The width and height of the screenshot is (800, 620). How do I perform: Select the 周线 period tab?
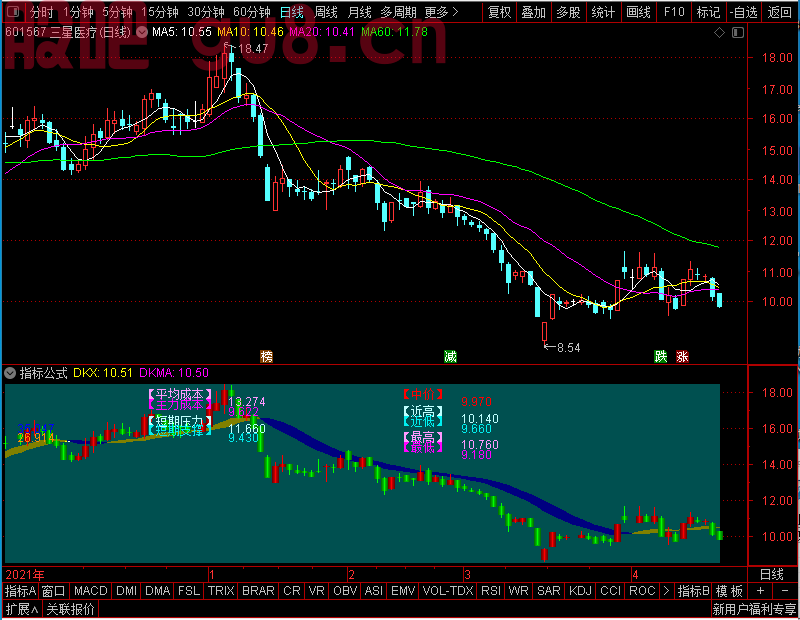coord(326,12)
